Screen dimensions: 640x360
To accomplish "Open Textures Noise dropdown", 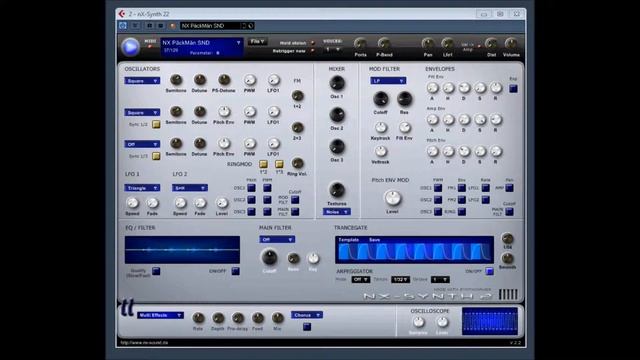I will (337, 212).
